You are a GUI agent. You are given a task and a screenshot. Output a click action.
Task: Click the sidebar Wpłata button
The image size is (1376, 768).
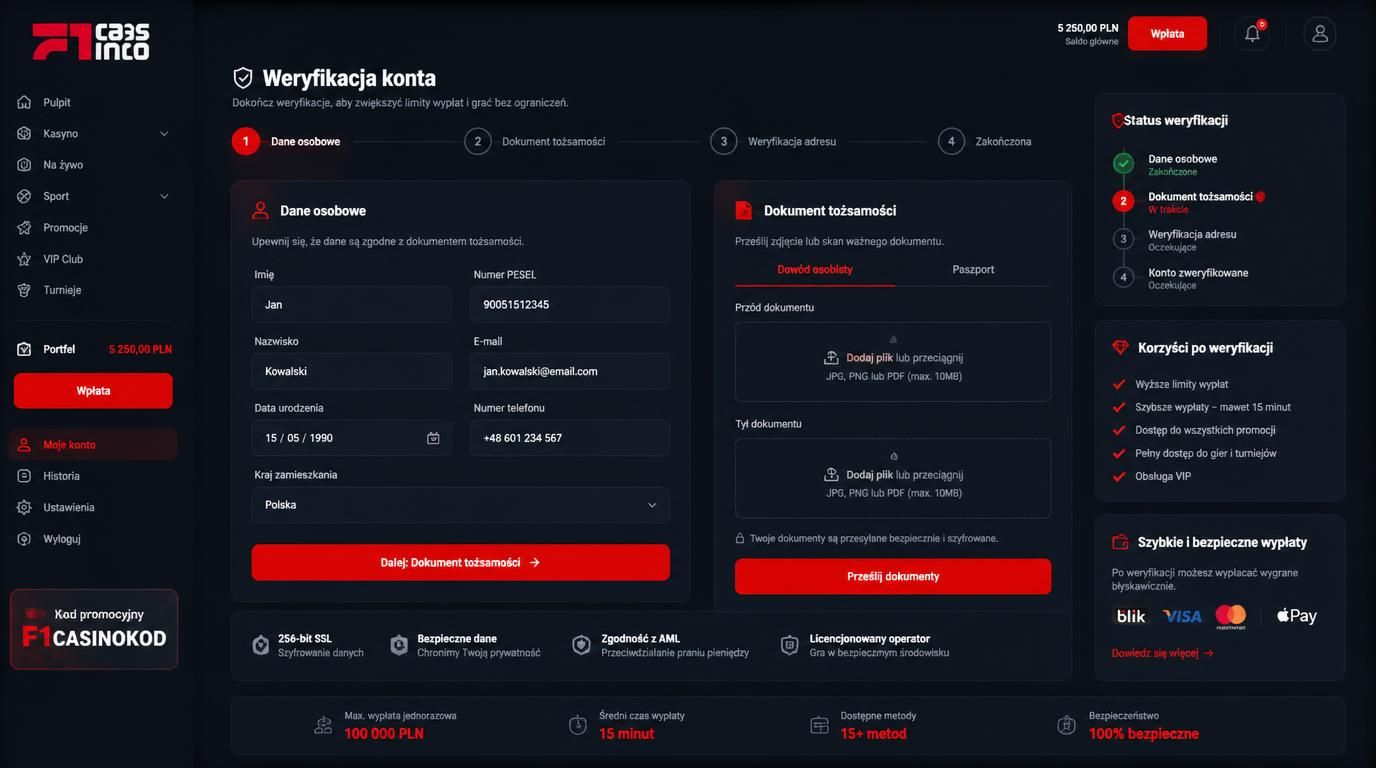93,391
